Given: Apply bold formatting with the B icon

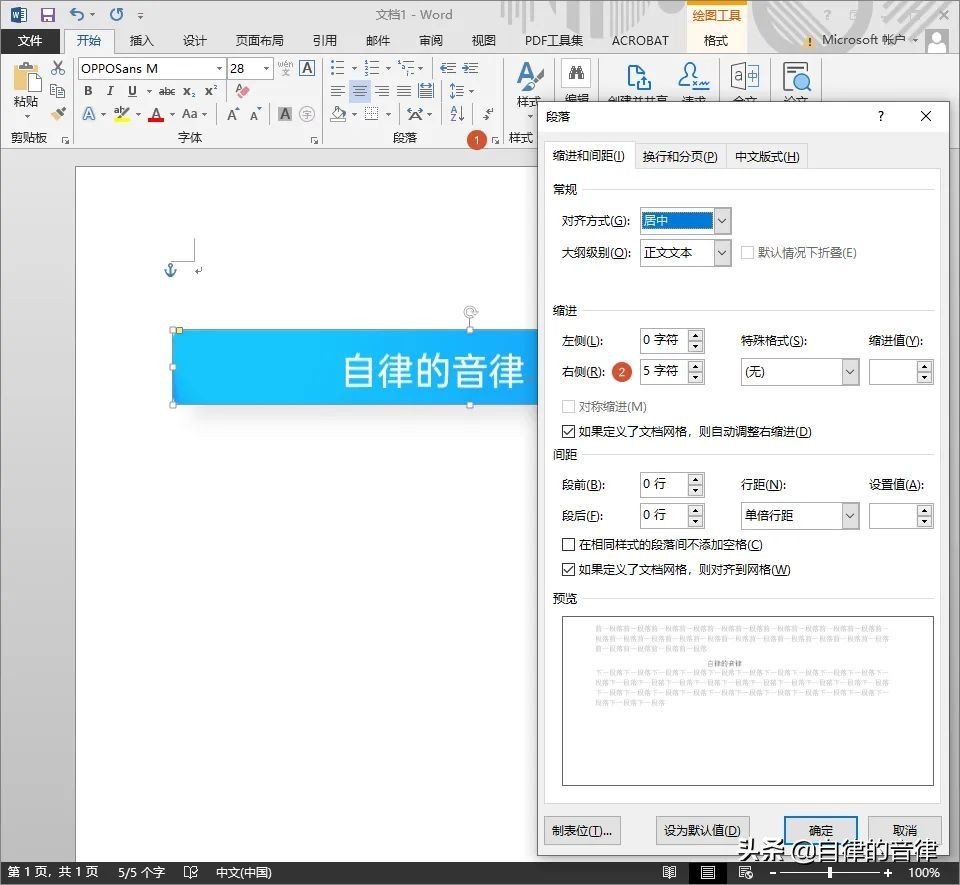Looking at the screenshot, I should (89, 90).
